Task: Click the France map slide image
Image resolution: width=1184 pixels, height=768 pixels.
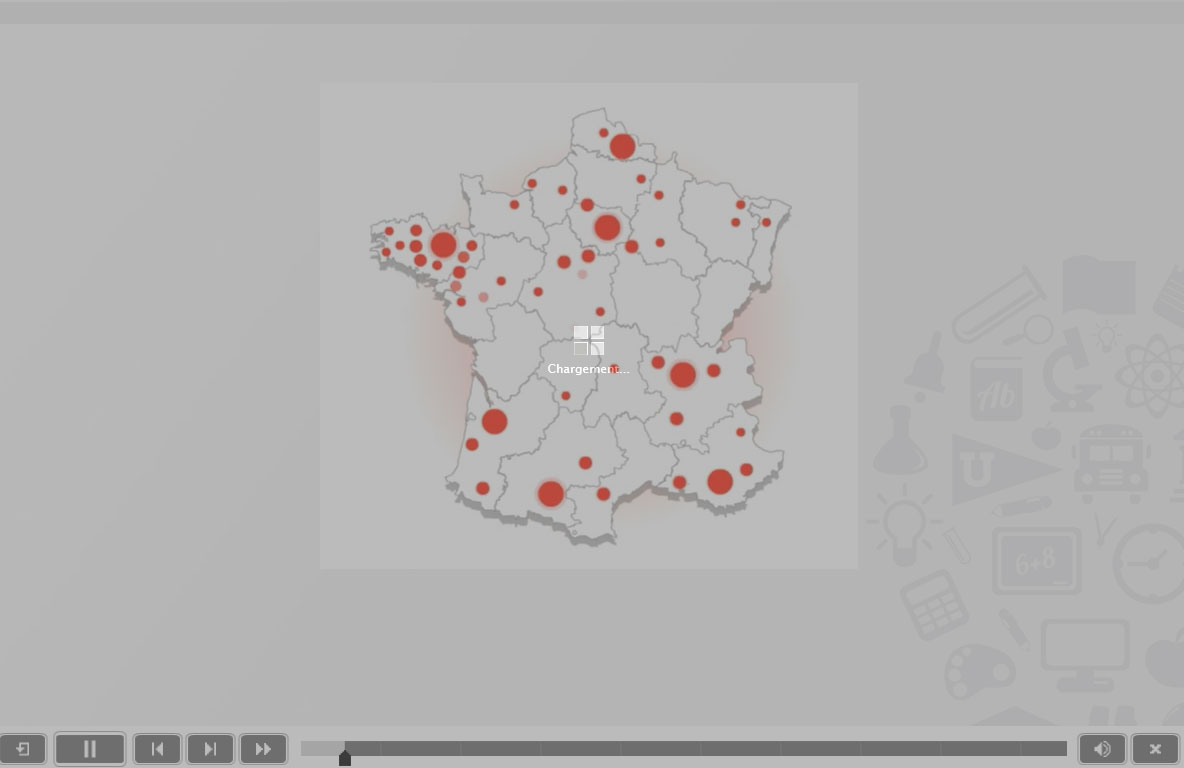Action: point(589,325)
